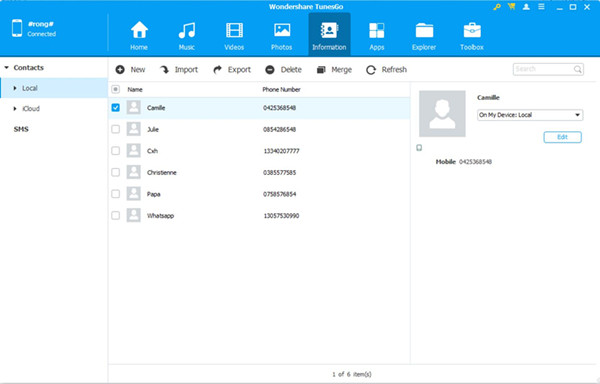Viewport: 600px width, 384px height.
Task: Uncheck the Camille checkbox
Action: point(115,107)
